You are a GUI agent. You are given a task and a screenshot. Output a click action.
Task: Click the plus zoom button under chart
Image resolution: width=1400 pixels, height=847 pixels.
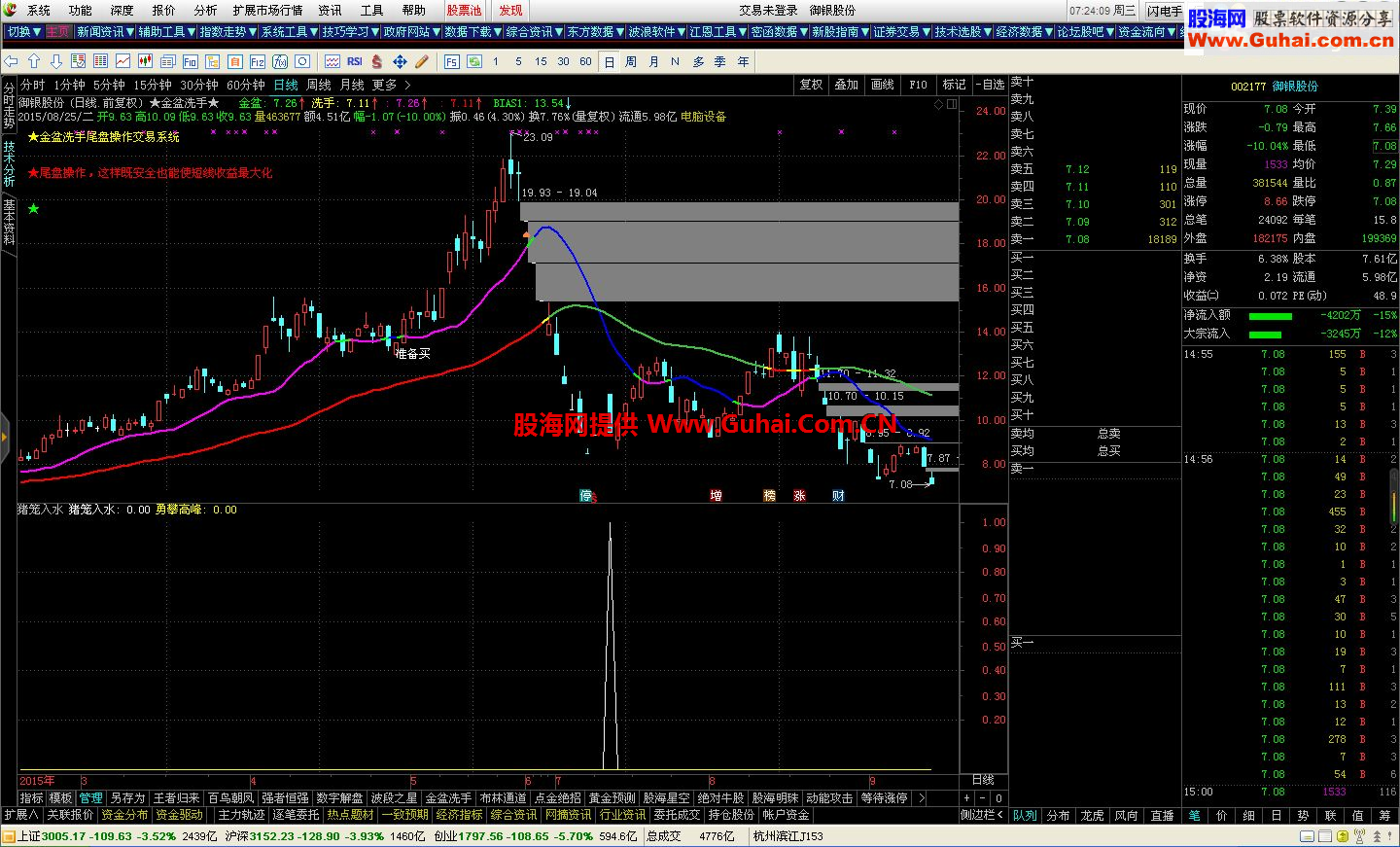967,798
